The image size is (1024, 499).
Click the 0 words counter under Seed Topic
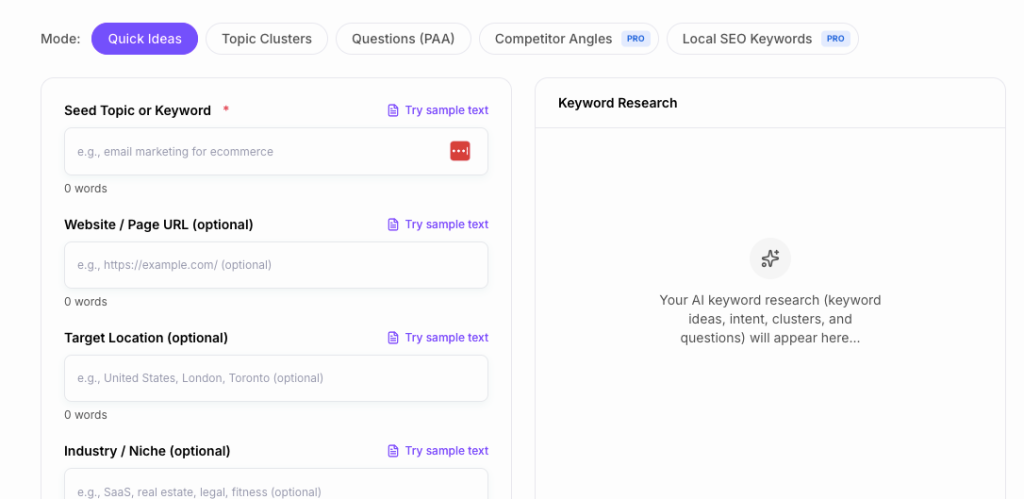click(x=86, y=189)
